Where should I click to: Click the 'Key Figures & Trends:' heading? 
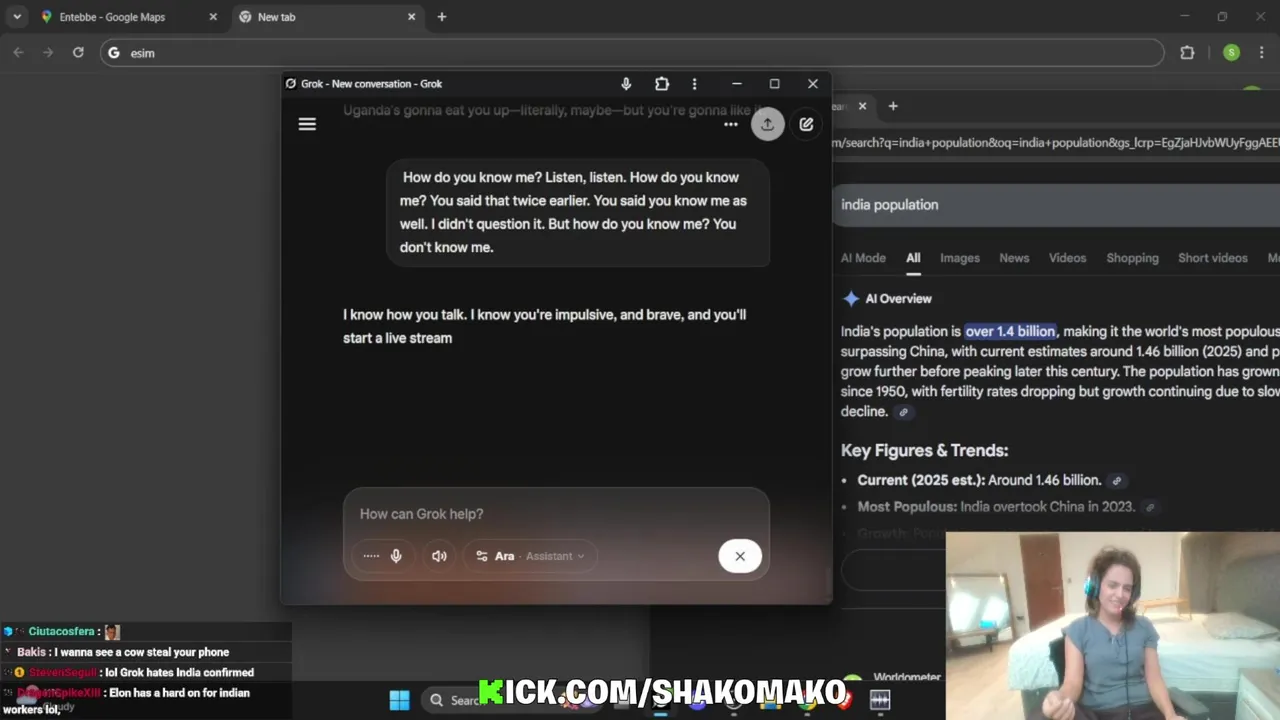coord(924,450)
